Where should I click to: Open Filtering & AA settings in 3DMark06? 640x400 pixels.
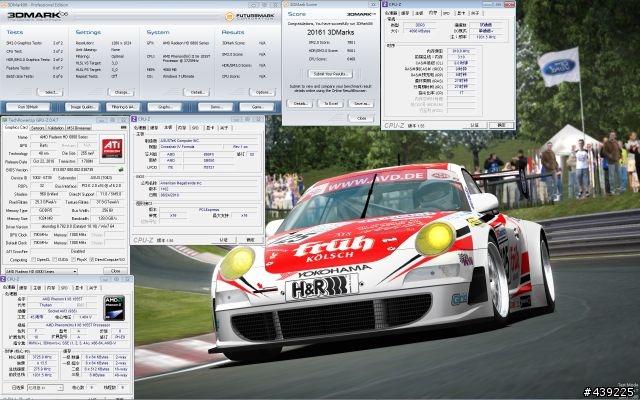click(123, 107)
